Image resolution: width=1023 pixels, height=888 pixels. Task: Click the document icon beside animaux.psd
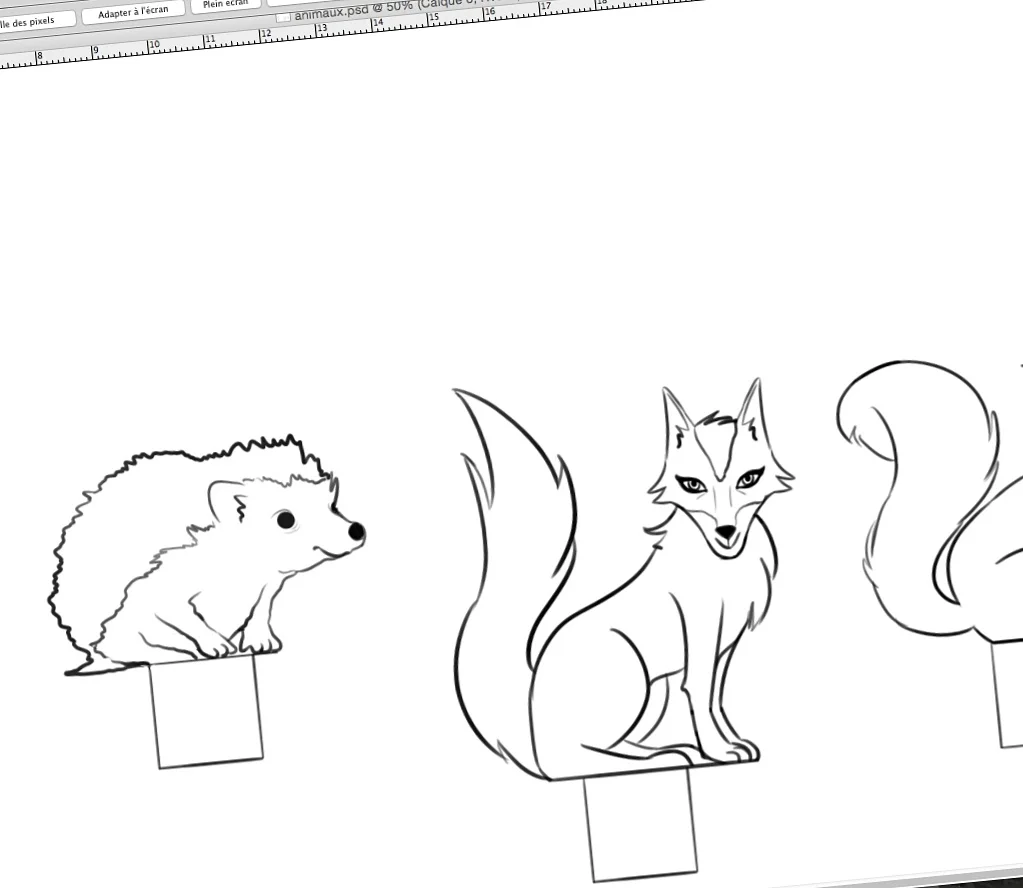[x=283, y=17]
